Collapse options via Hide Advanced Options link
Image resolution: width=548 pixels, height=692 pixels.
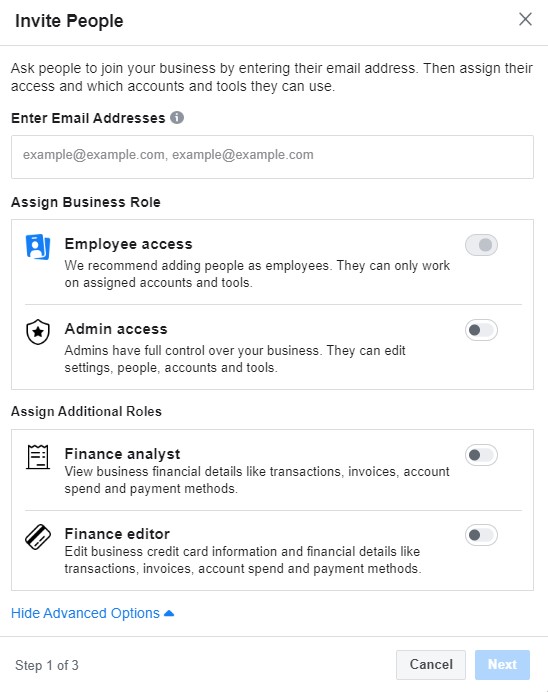85,613
